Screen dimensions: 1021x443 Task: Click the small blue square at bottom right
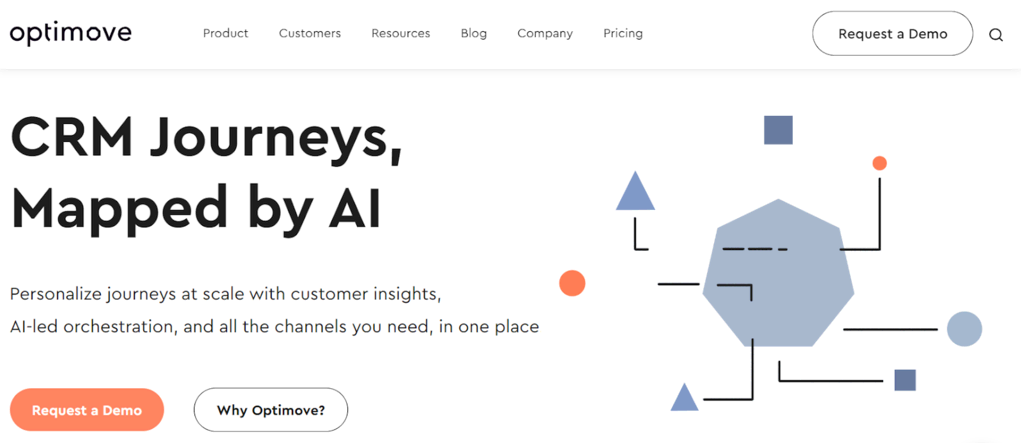tap(905, 380)
